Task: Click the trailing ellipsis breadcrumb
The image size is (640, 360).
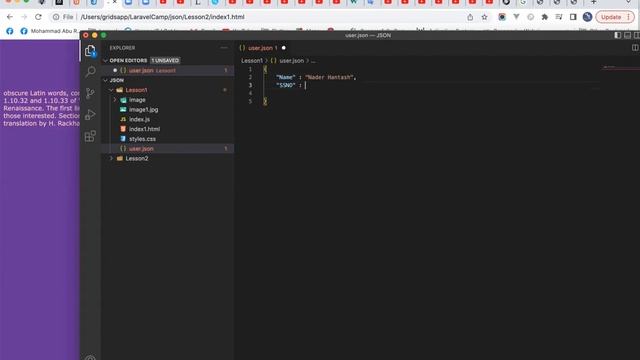Action: point(313,61)
